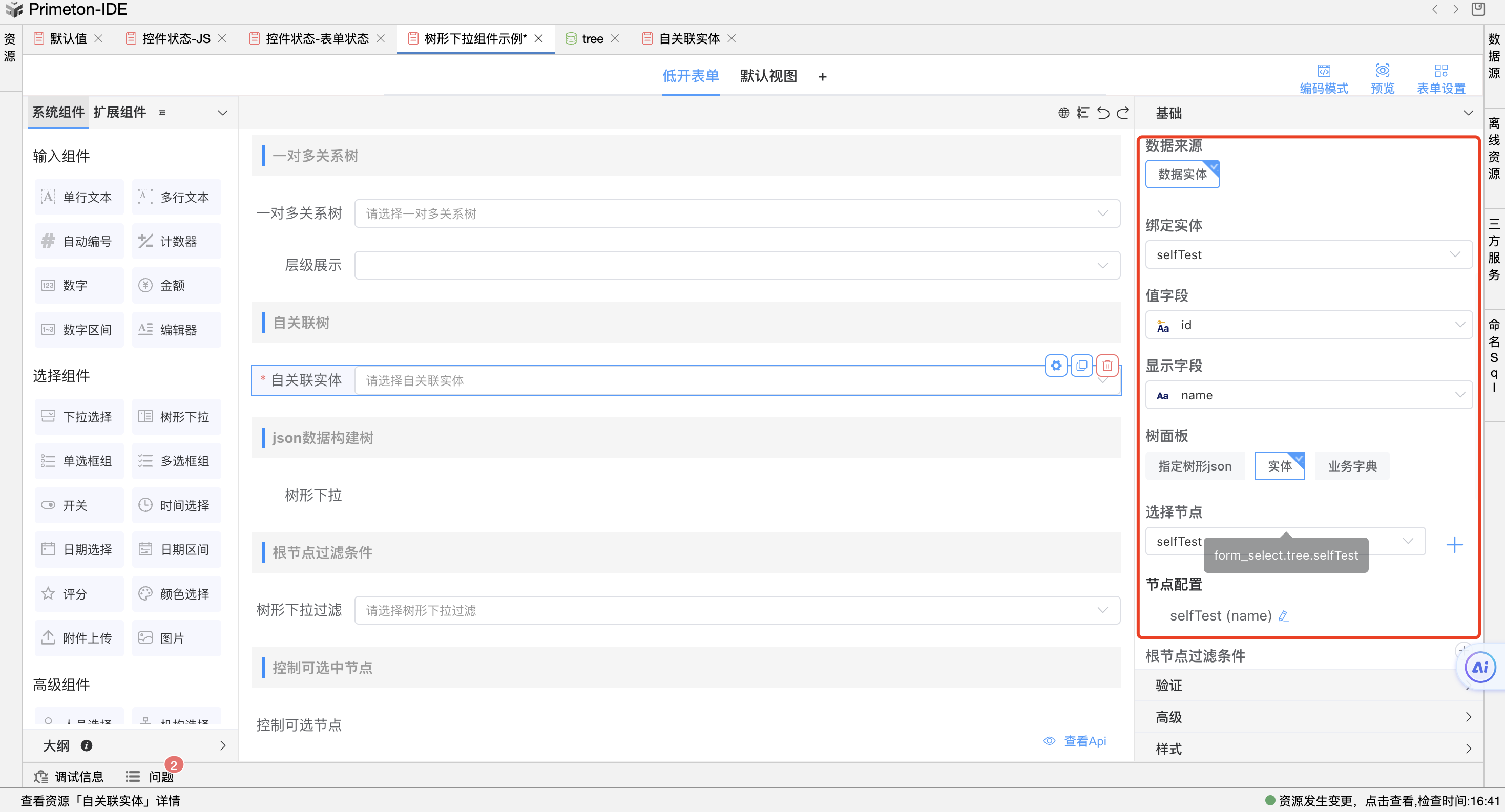This screenshot has height=812, width=1505.
Task: Edit node config with pencil icon beside selfTest (name)
Action: click(1284, 616)
